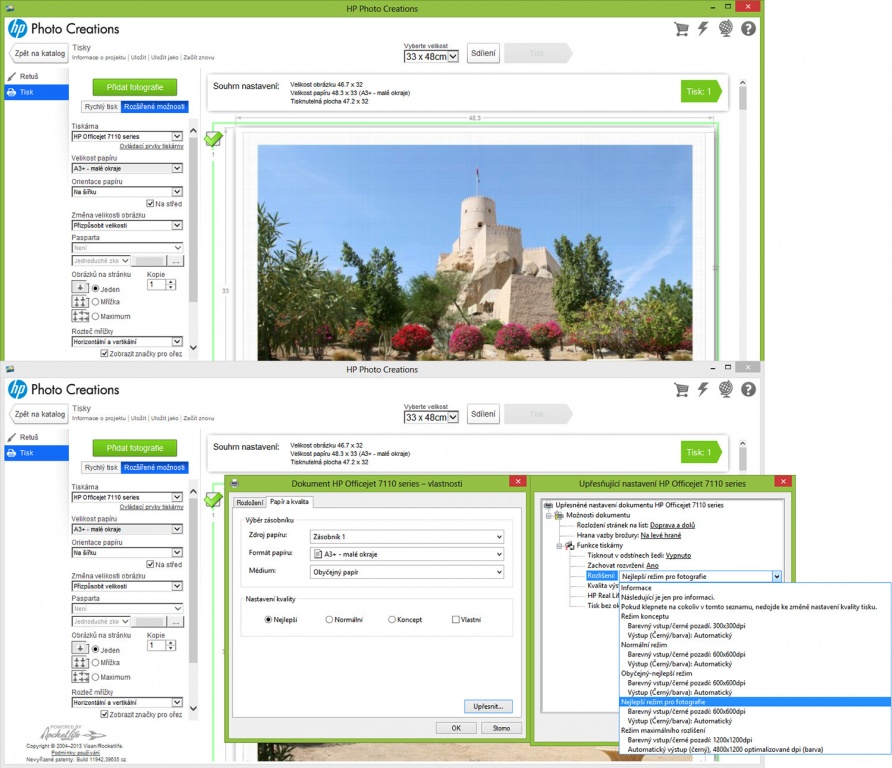Select the Tisk printer item in top window sidebar

coord(36,92)
